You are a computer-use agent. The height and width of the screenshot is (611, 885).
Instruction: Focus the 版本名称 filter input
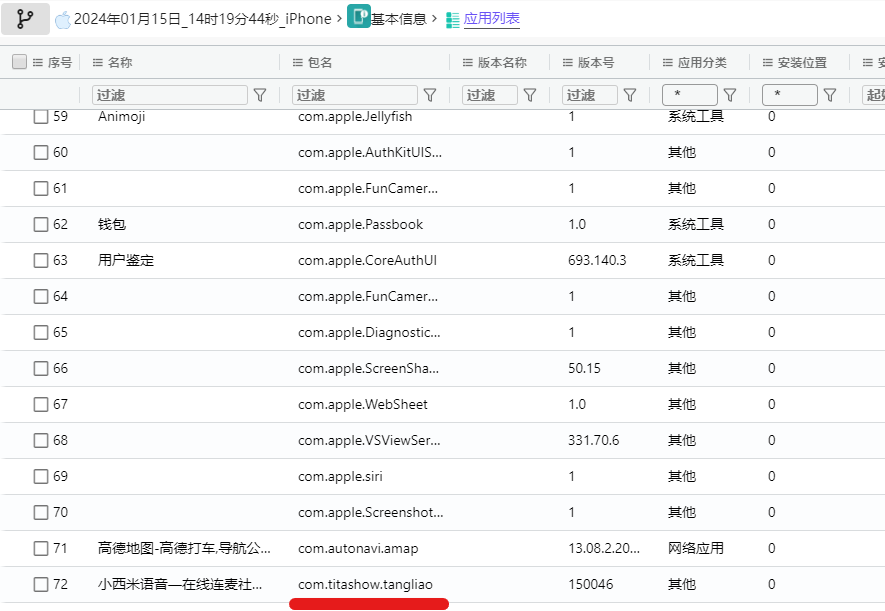pos(490,95)
